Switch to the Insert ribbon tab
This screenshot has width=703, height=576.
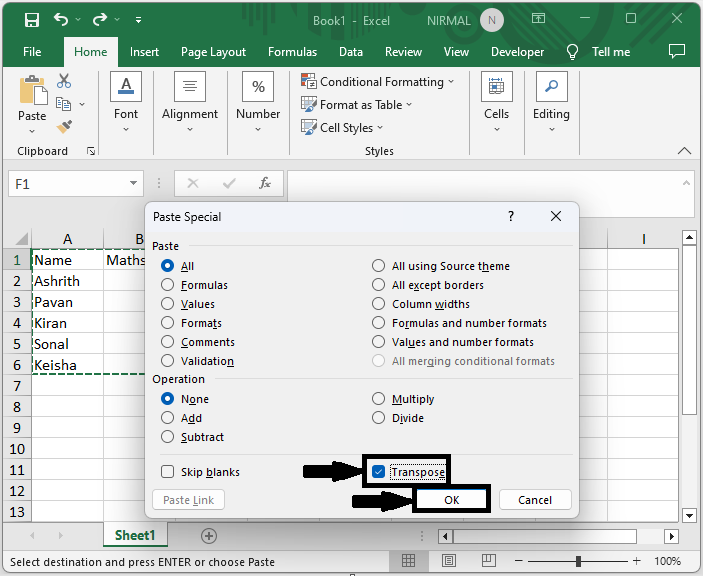pos(144,52)
